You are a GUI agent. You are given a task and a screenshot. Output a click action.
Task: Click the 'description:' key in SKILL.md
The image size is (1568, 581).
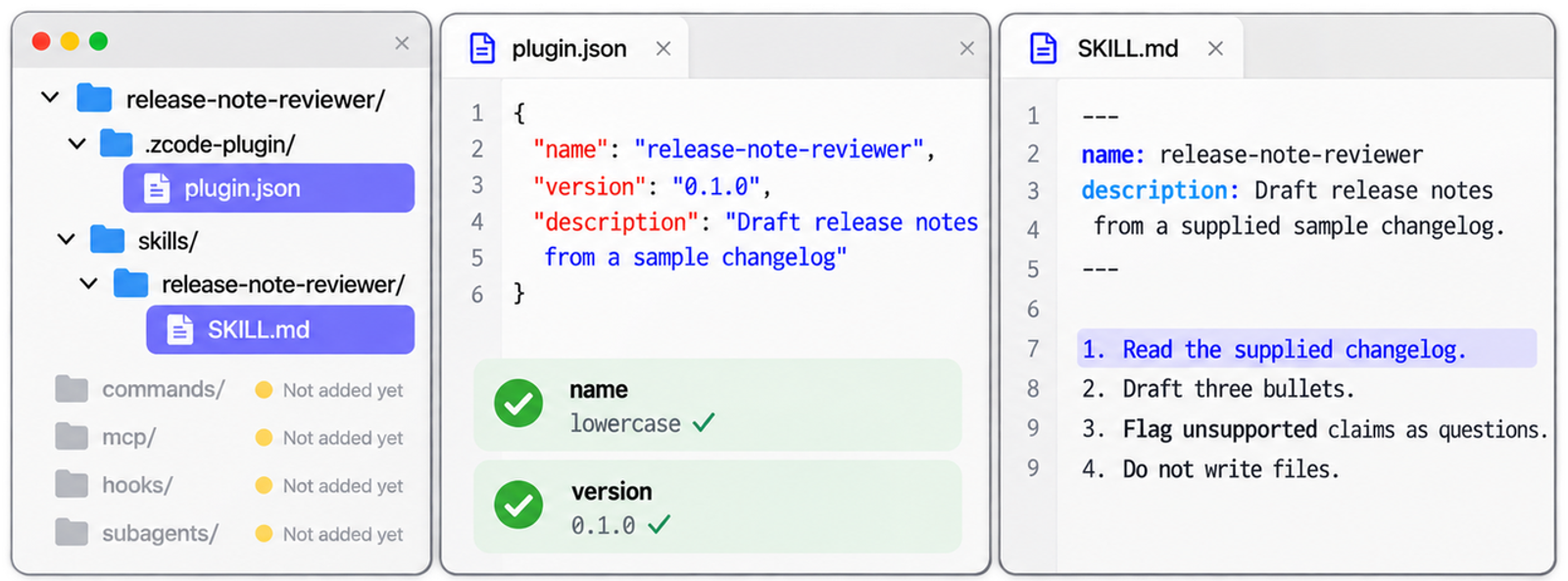1160,190
